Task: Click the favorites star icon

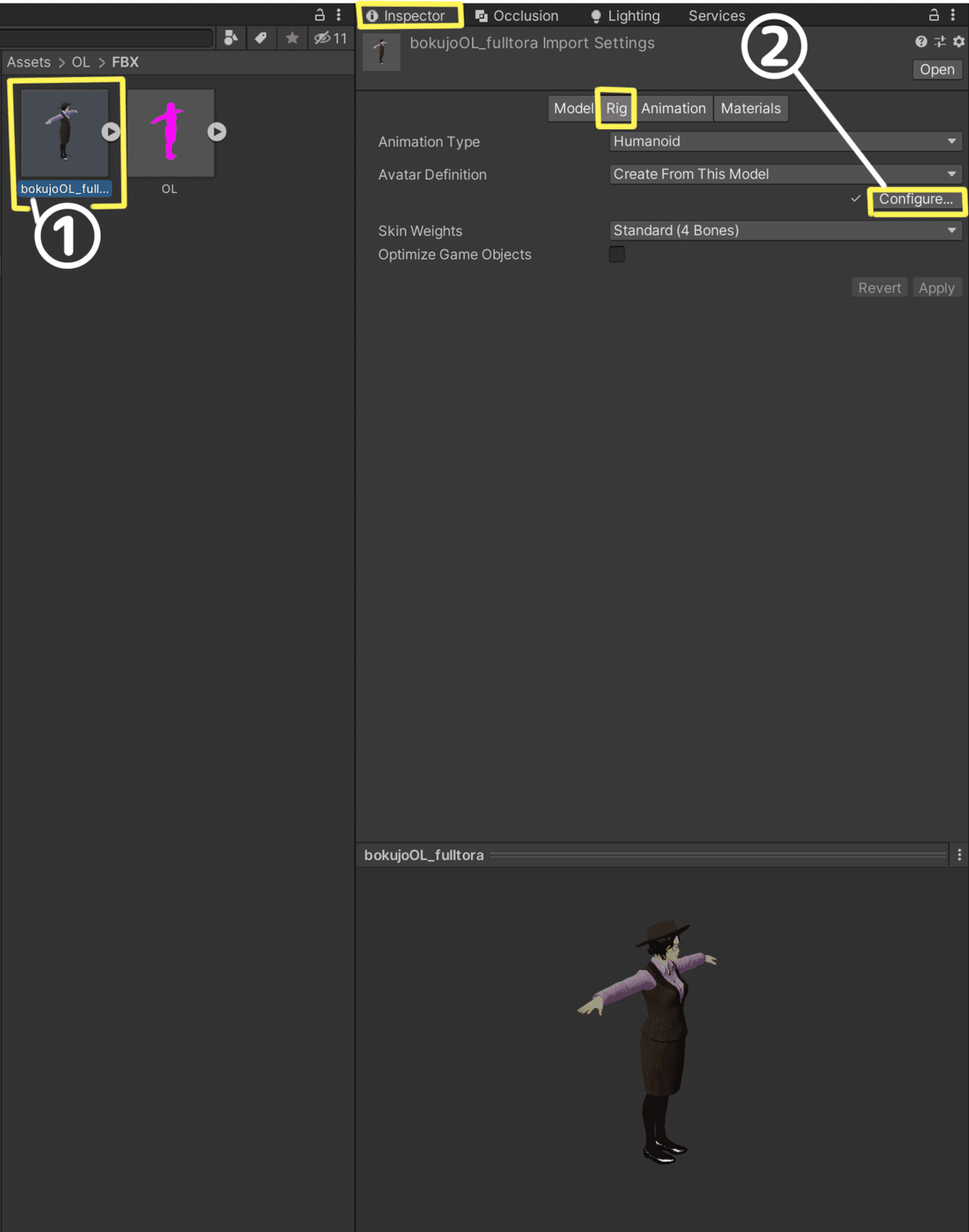Action: 292,37
